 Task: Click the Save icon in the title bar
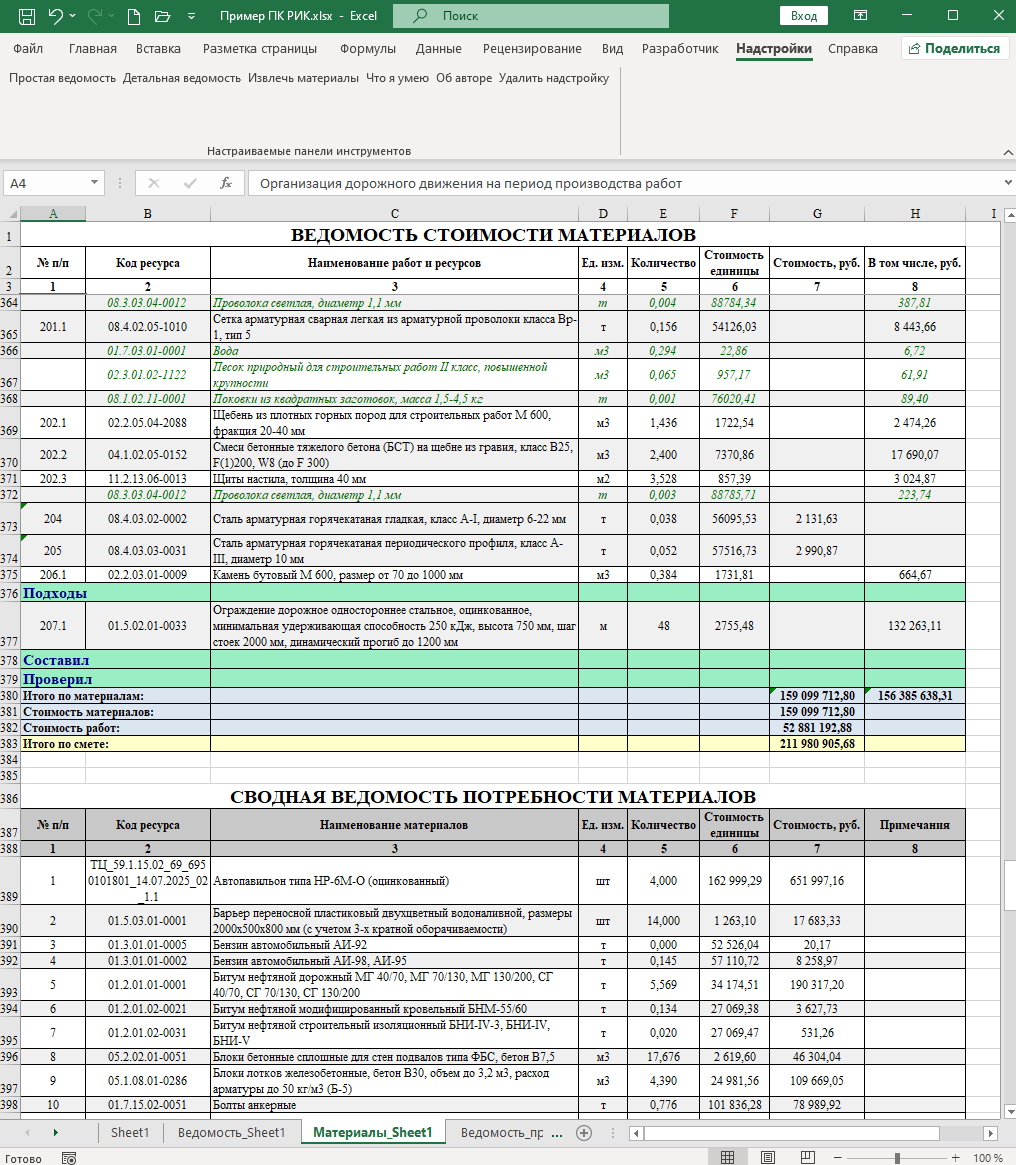pyautogui.click(x=27, y=16)
